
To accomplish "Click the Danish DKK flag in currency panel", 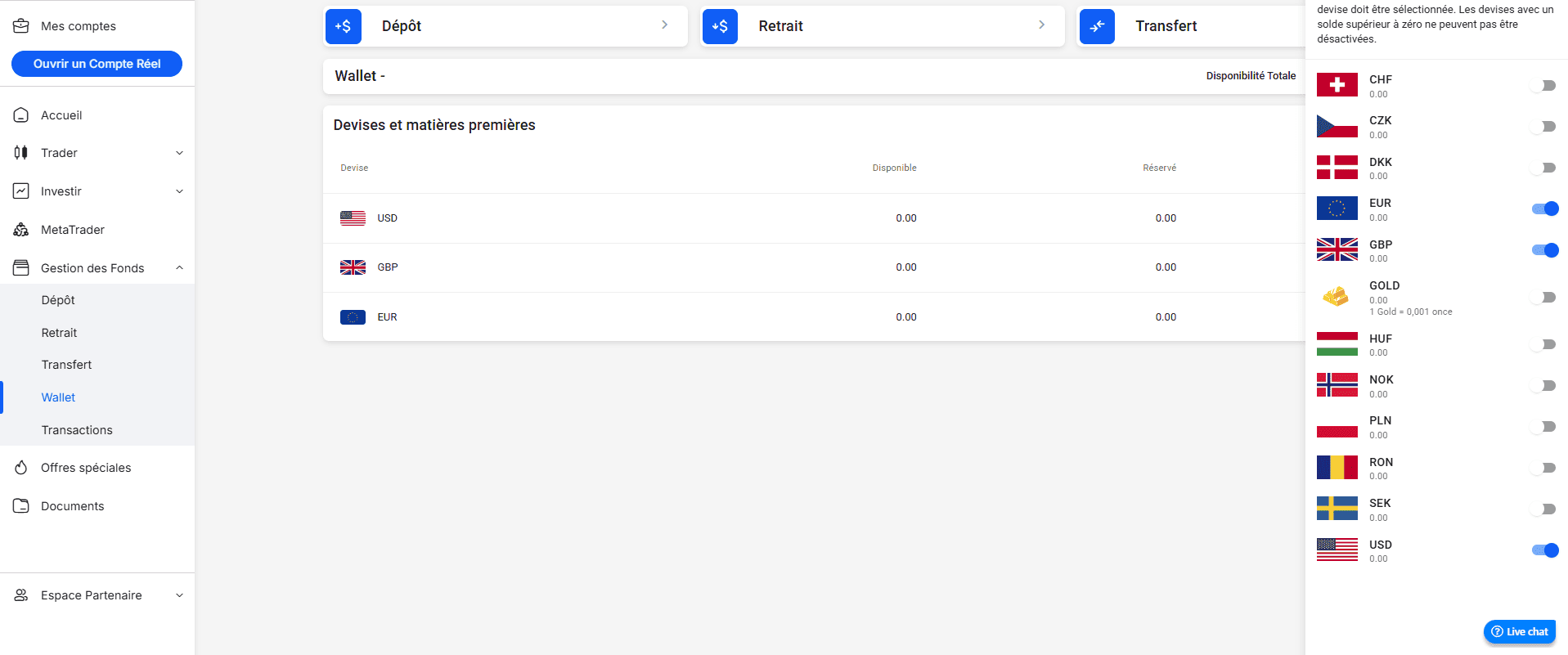I will (1337, 168).
